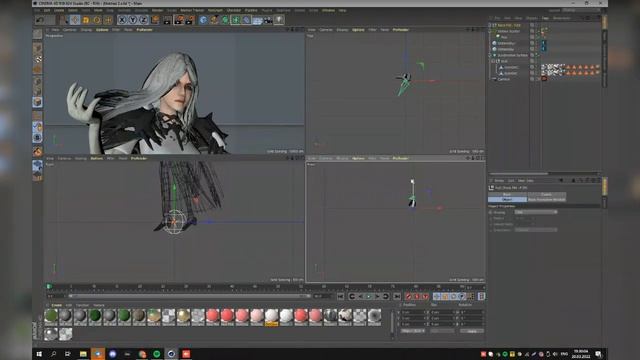Open Options menu of Perspective viewport
The height and width of the screenshot is (360, 640).
click(102, 30)
